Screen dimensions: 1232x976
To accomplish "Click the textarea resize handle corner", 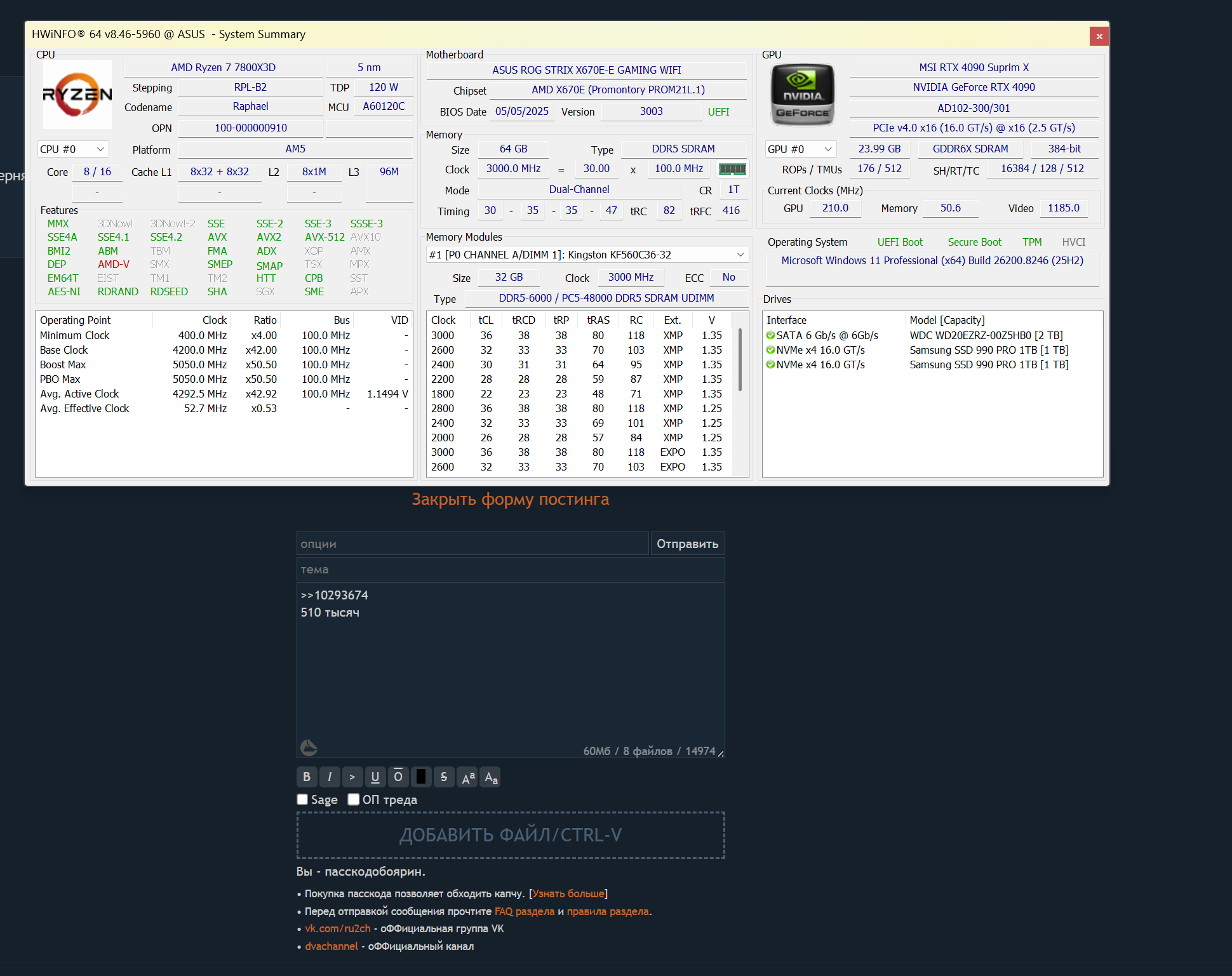I will click(720, 753).
